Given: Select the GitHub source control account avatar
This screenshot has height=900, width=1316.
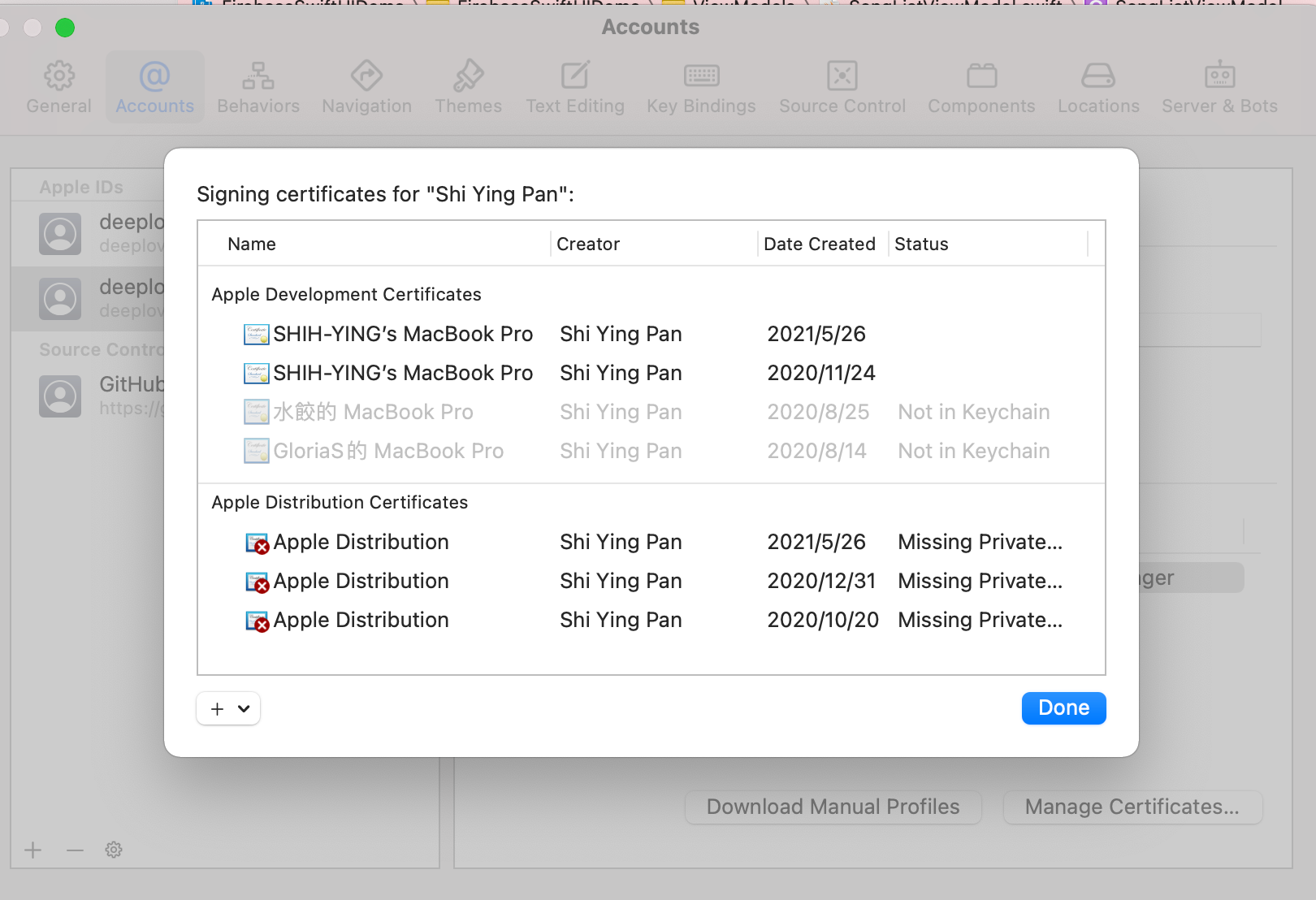Looking at the screenshot, I should click(x=60, y=396).
